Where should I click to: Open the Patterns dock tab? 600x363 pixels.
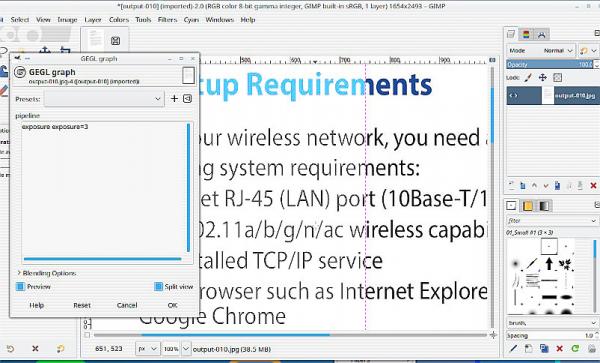[x=528, y=206]
